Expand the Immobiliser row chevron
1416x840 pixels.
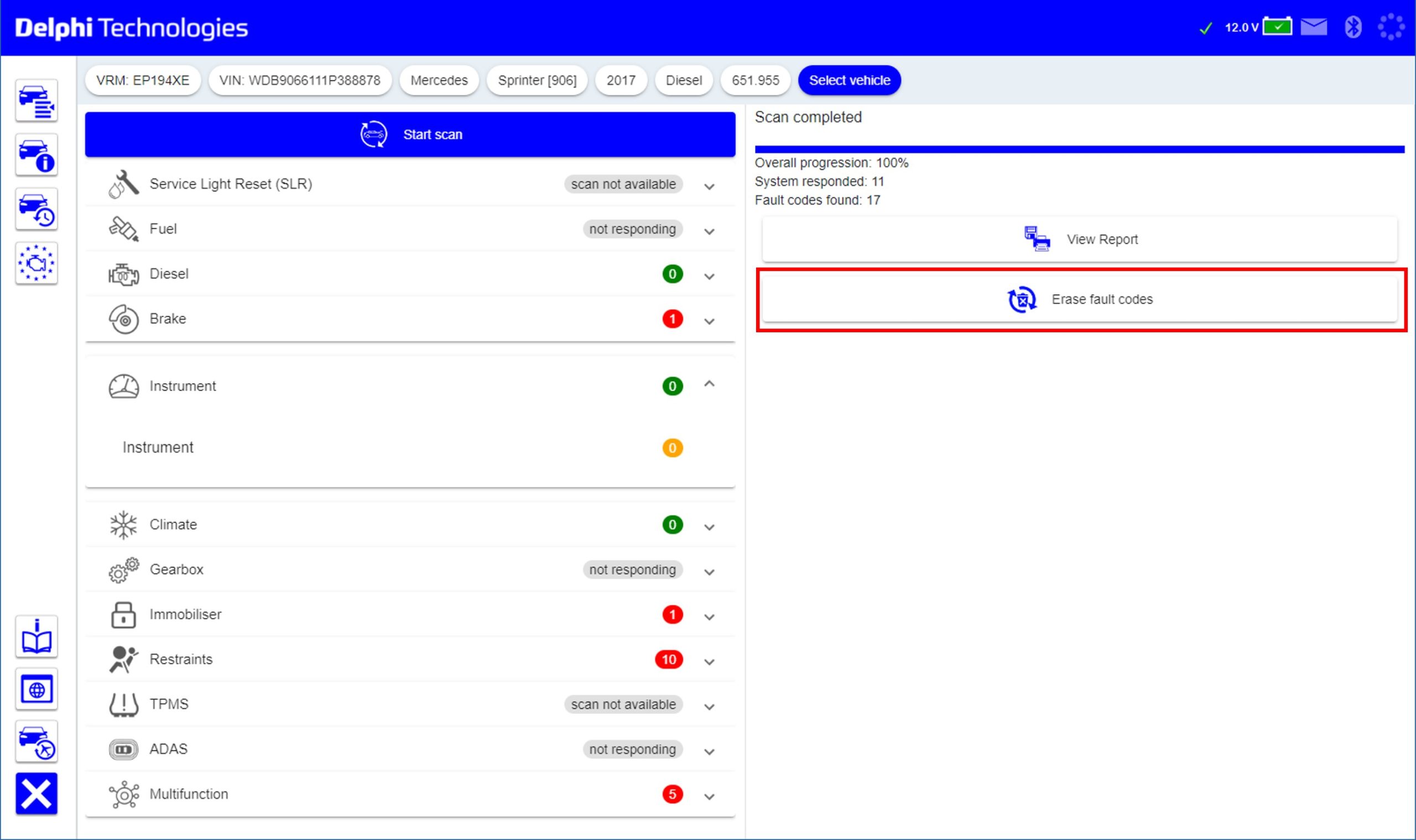click(709, 617)
